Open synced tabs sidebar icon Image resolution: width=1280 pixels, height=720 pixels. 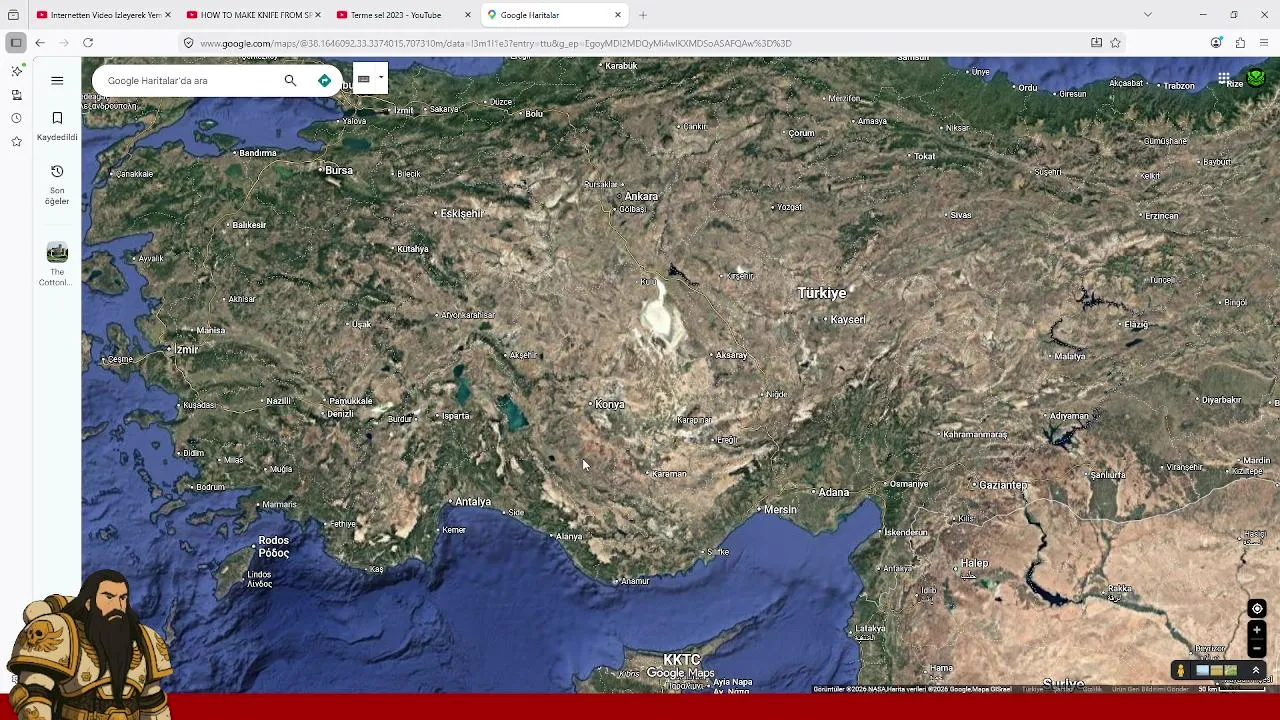pos(16,95)
